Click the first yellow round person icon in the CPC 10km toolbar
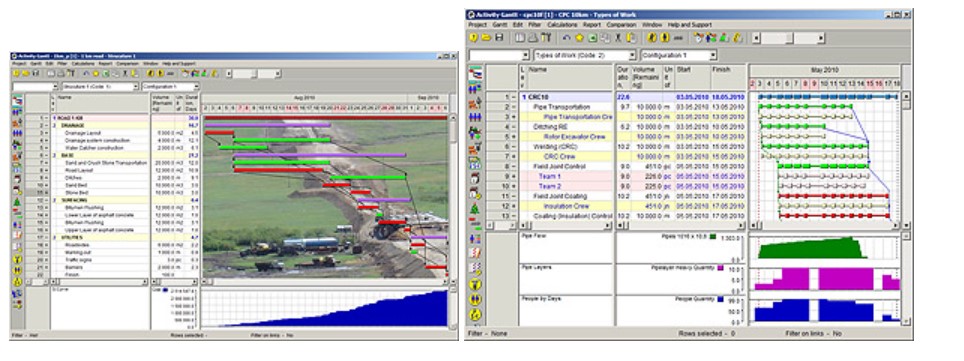 652,38
